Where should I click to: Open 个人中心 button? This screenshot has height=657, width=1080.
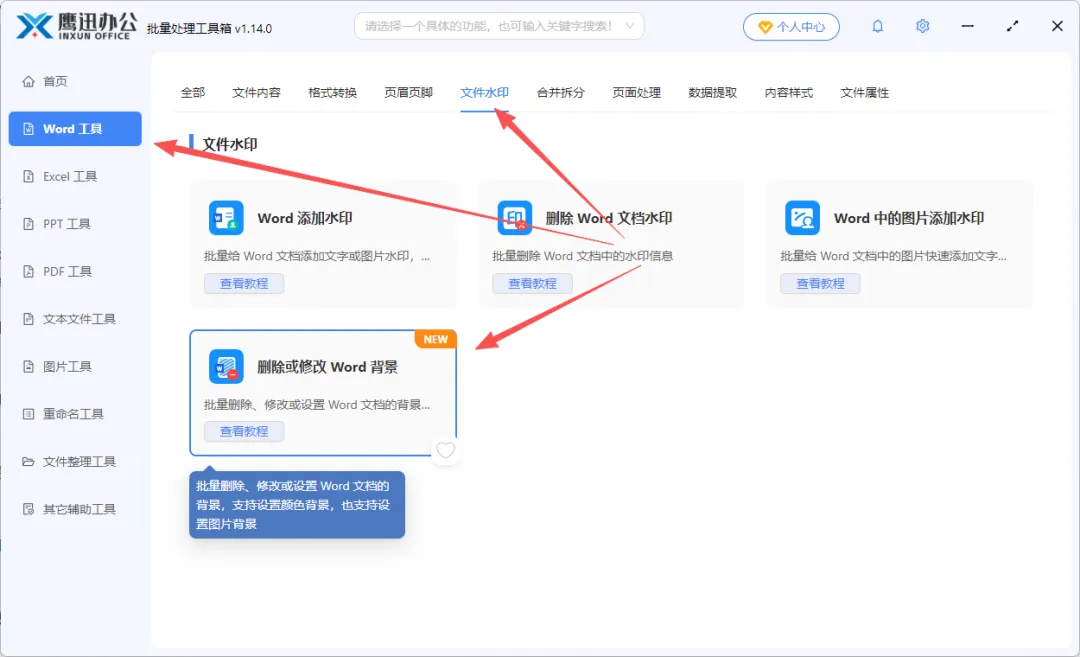point(791,27)
